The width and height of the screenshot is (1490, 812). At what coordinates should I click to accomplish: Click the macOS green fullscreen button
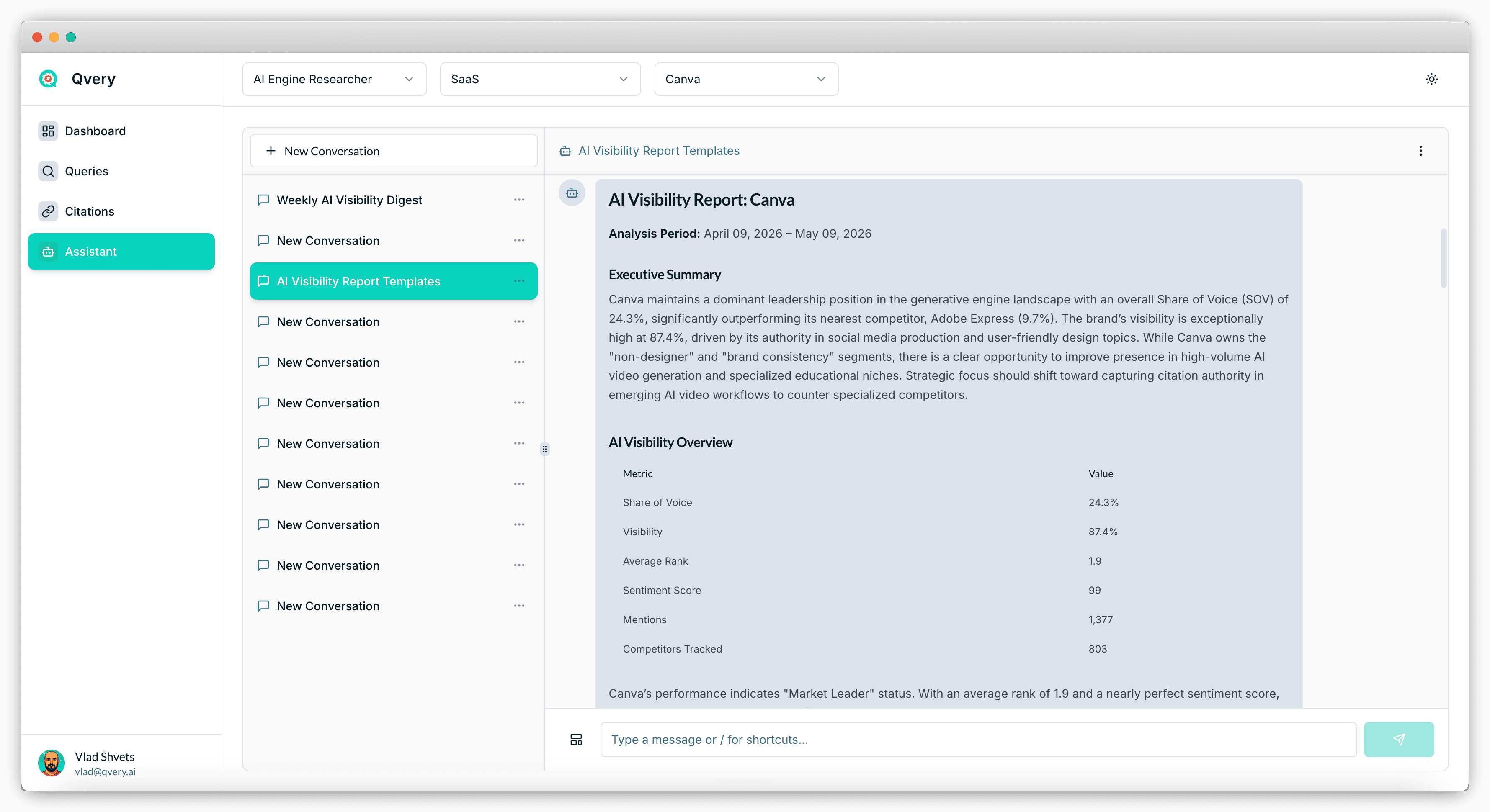click(x=71, y=37)
